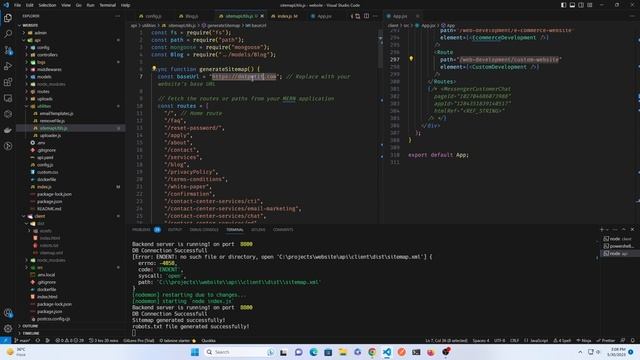Screen dimensions: 640x360
Task: Open Remote Explorer in activity bar
Action: 8,98
